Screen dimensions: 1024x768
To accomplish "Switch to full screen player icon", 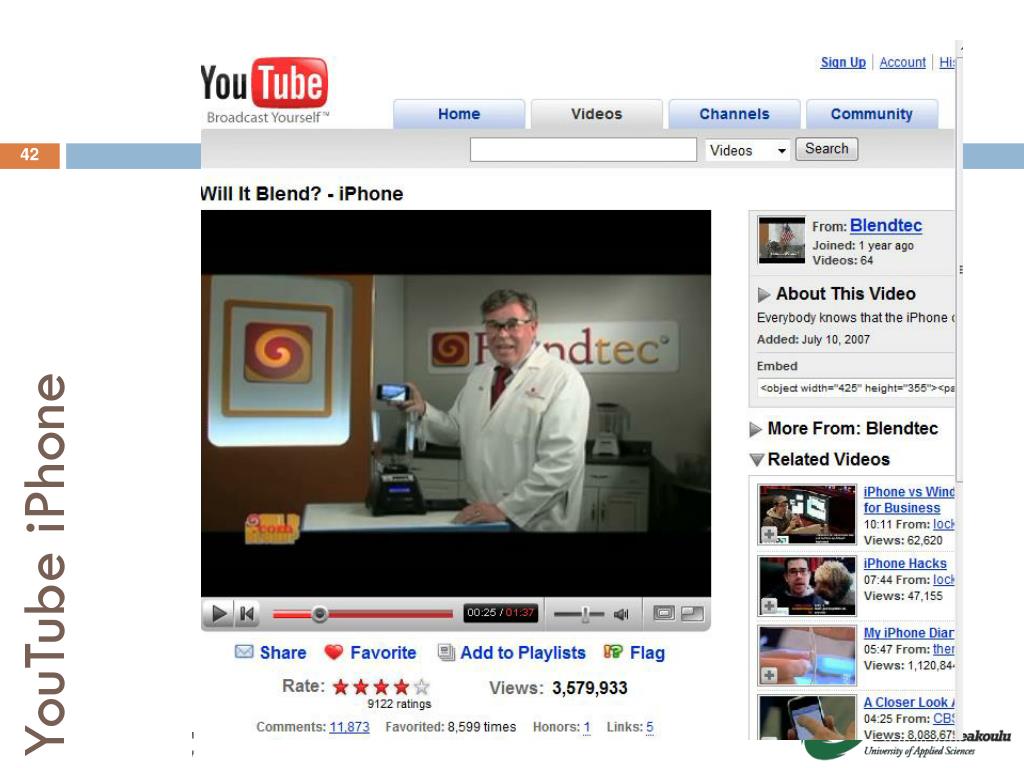I will pos(692,613).
